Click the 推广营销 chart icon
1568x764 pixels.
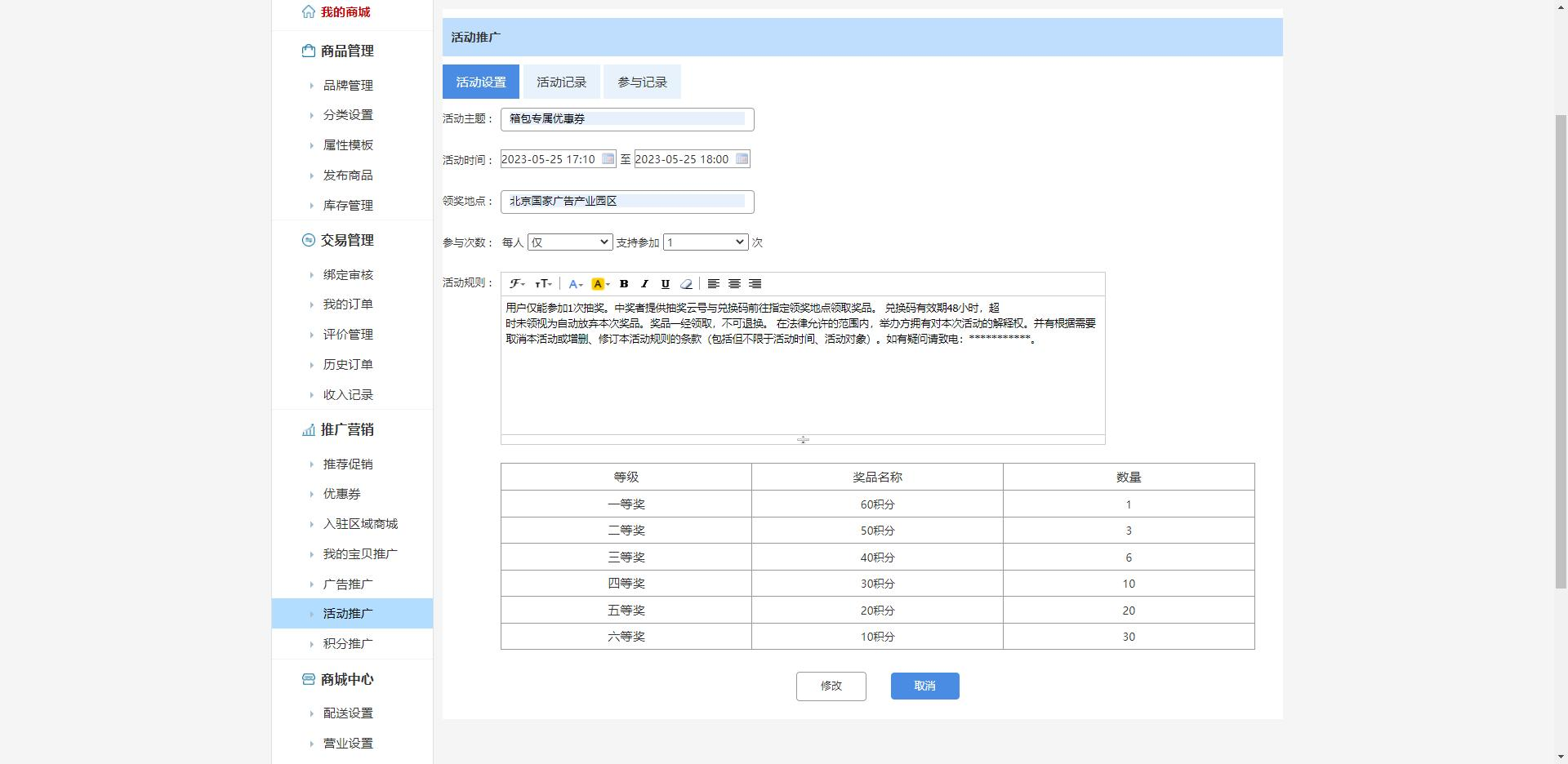(308, 429)
